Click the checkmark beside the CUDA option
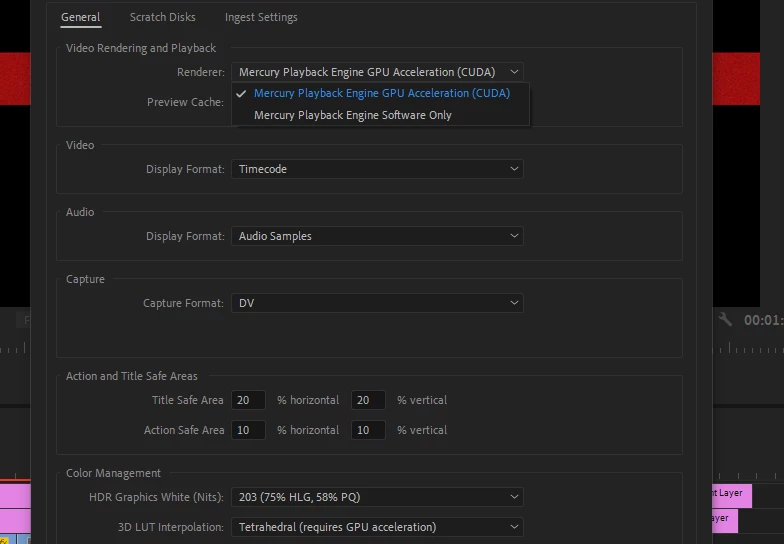 pos(241,94)
